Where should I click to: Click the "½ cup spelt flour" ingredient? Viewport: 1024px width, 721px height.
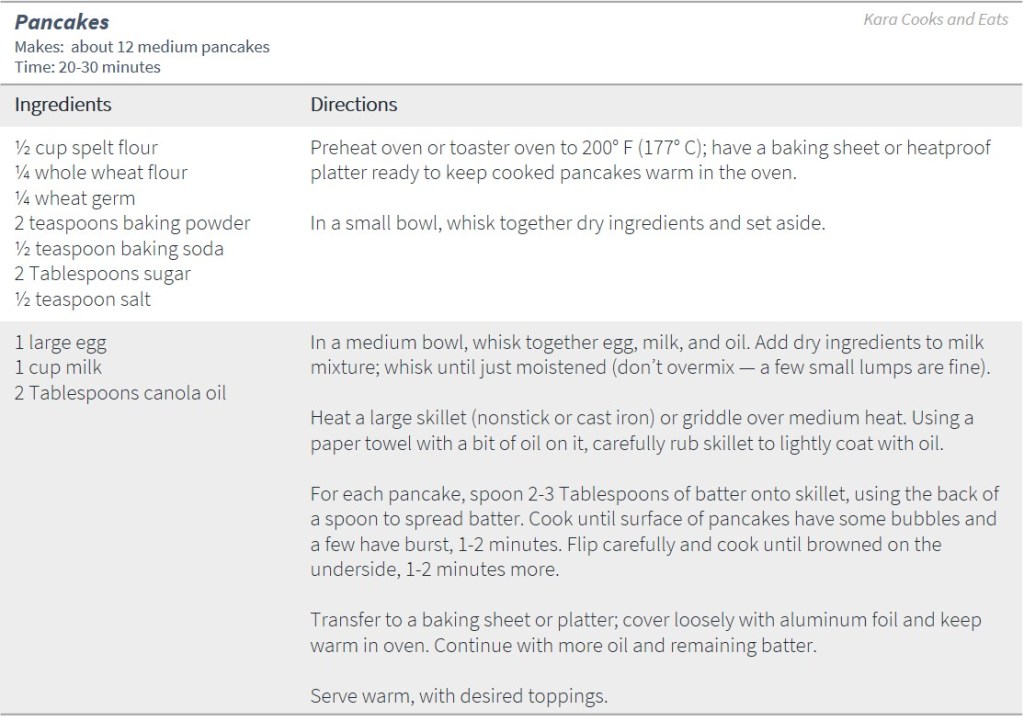(x=86, y=148)
